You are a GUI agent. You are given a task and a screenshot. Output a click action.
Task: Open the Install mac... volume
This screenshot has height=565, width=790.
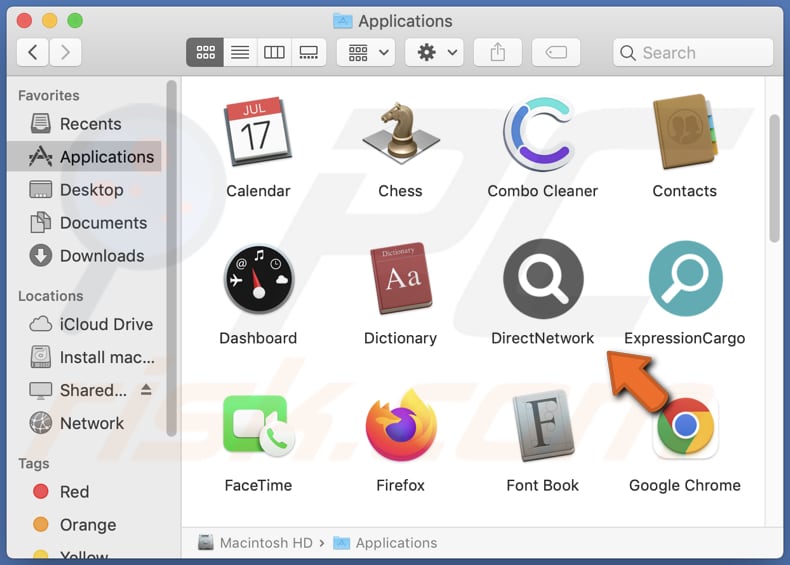click(84, 357)
